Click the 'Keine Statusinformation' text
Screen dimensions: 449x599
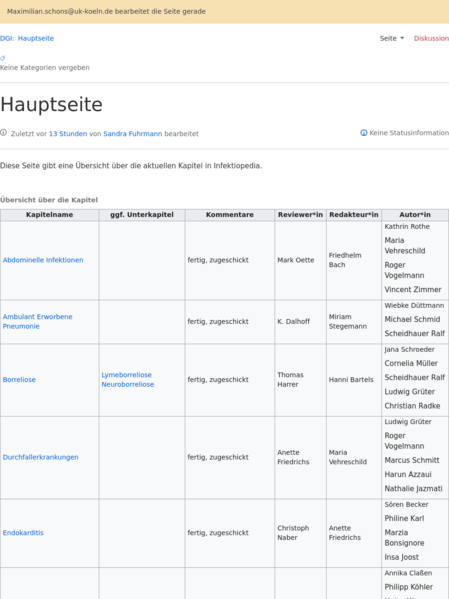point(409,133)
